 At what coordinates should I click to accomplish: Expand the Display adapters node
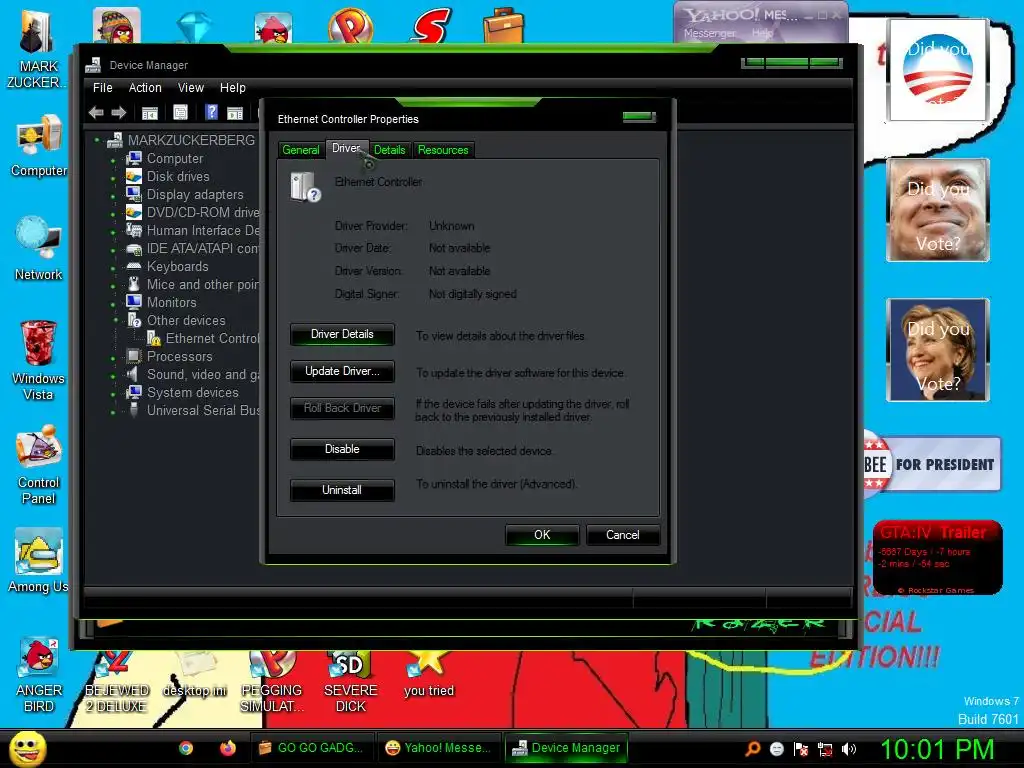click(x=114, y=195)
